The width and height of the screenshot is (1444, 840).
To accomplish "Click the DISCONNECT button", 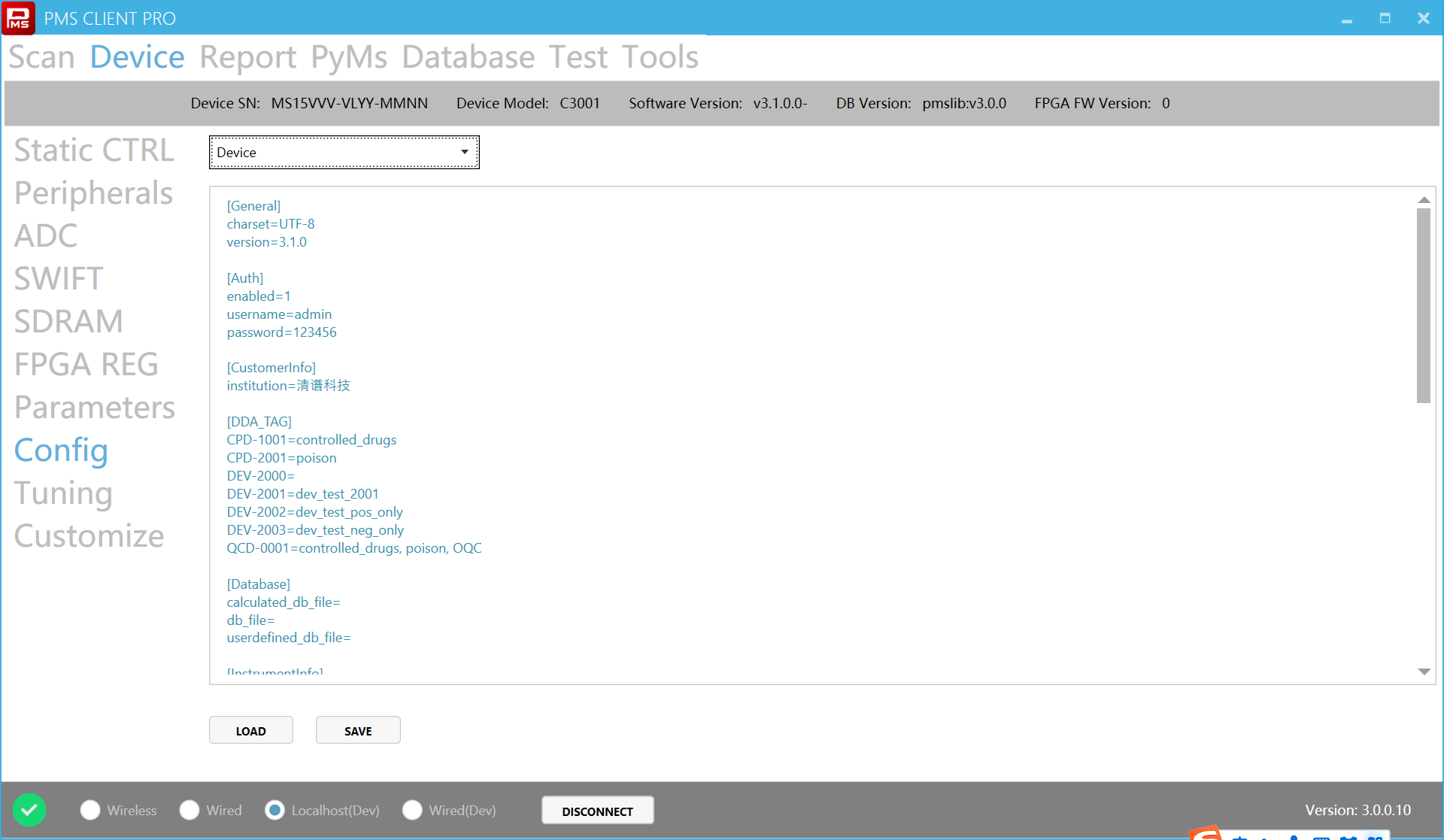I will (x=597, y=811).
